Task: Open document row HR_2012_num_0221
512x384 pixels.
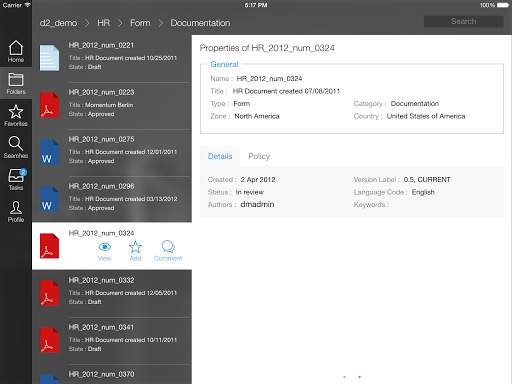Action: (x=112, y=58)
